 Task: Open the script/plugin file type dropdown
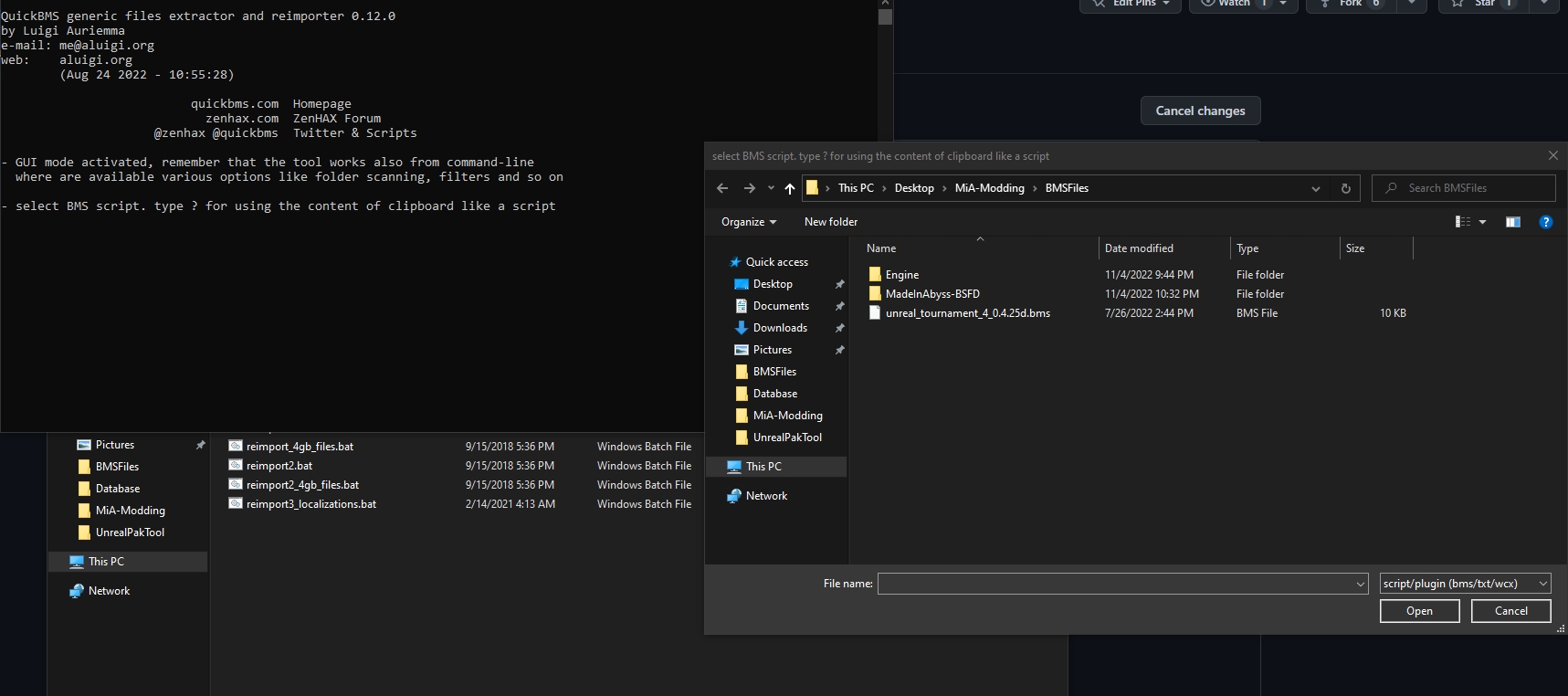pos(1465,584)
